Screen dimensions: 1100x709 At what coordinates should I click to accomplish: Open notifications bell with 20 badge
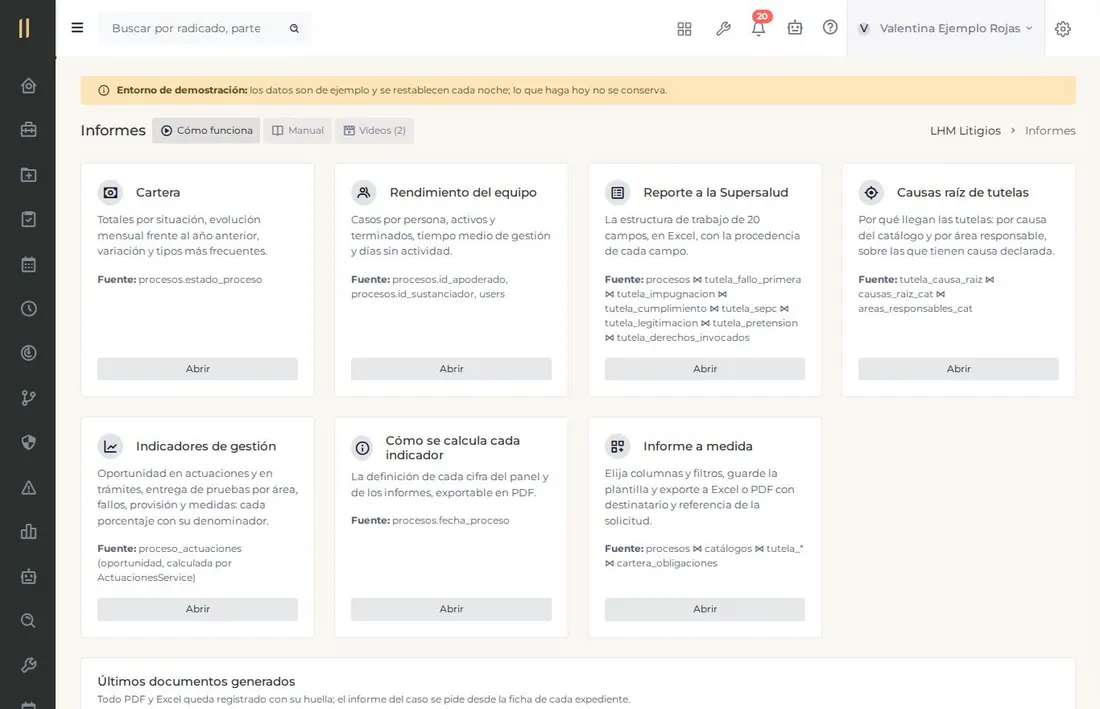[x=758, y=28]
